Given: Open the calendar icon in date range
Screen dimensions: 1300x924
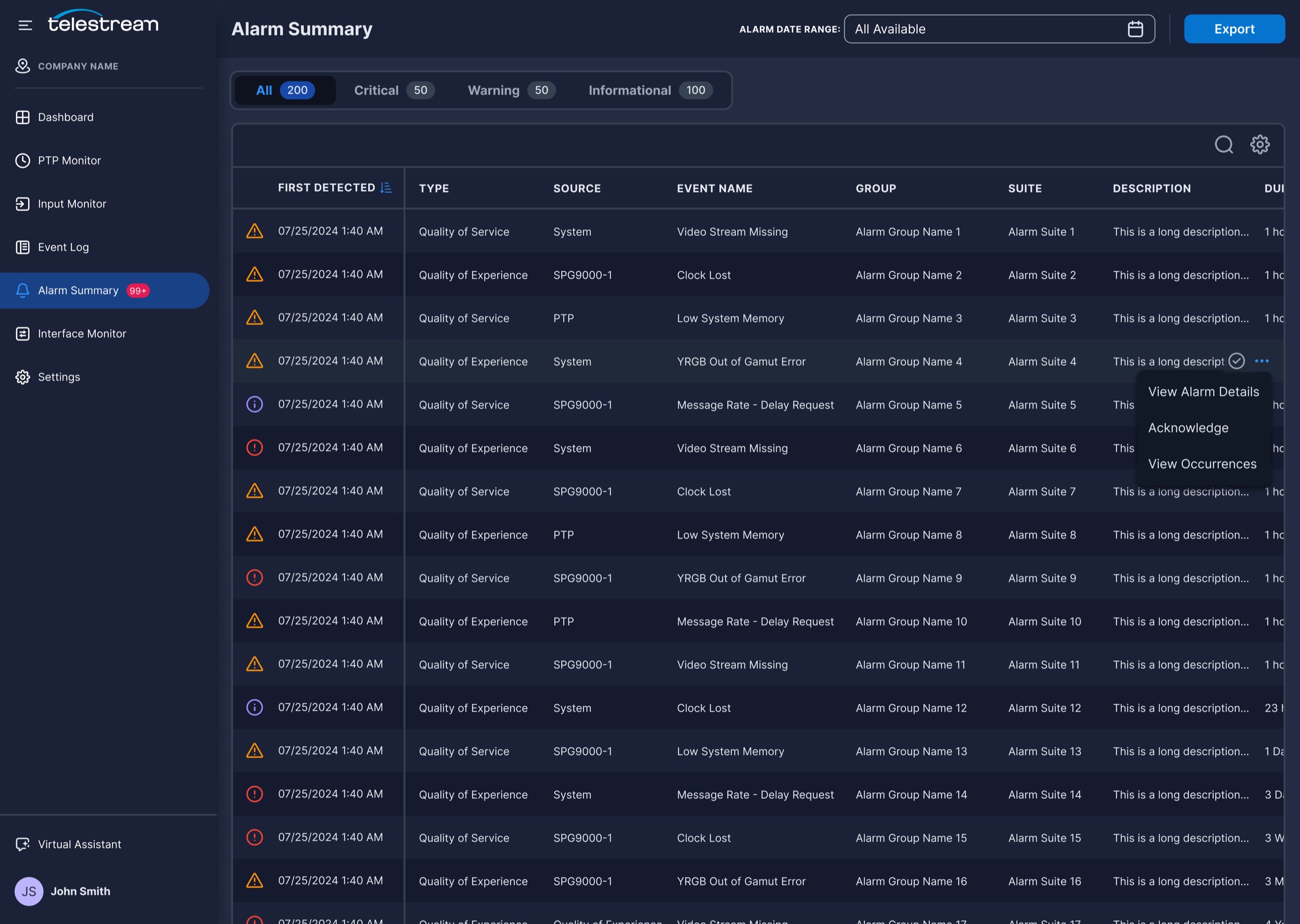Looking at the screenshot, I should (x=1135, y=29).
